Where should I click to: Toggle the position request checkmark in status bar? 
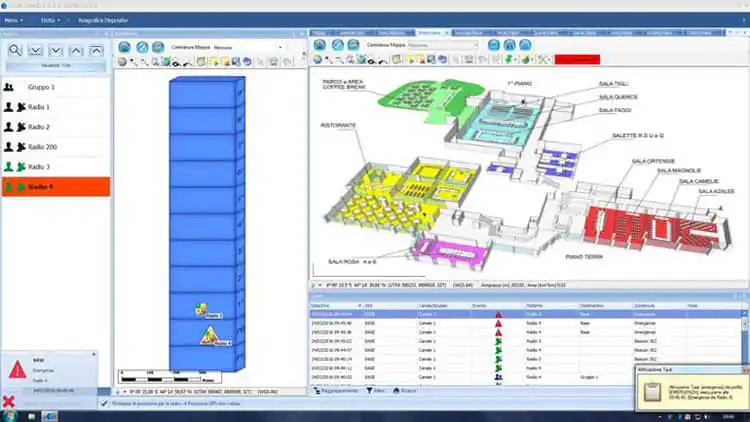click(103, 403)
